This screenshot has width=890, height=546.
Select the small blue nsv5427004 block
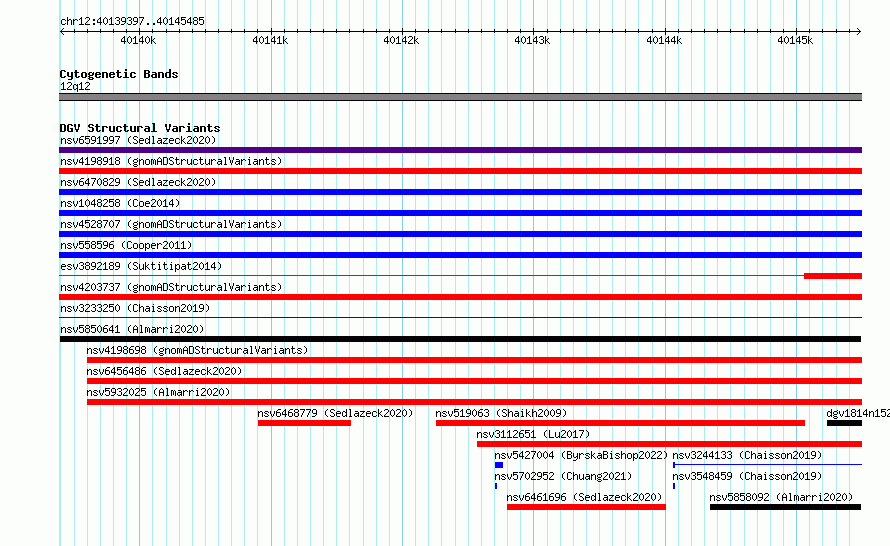click(x=499, y=465)
